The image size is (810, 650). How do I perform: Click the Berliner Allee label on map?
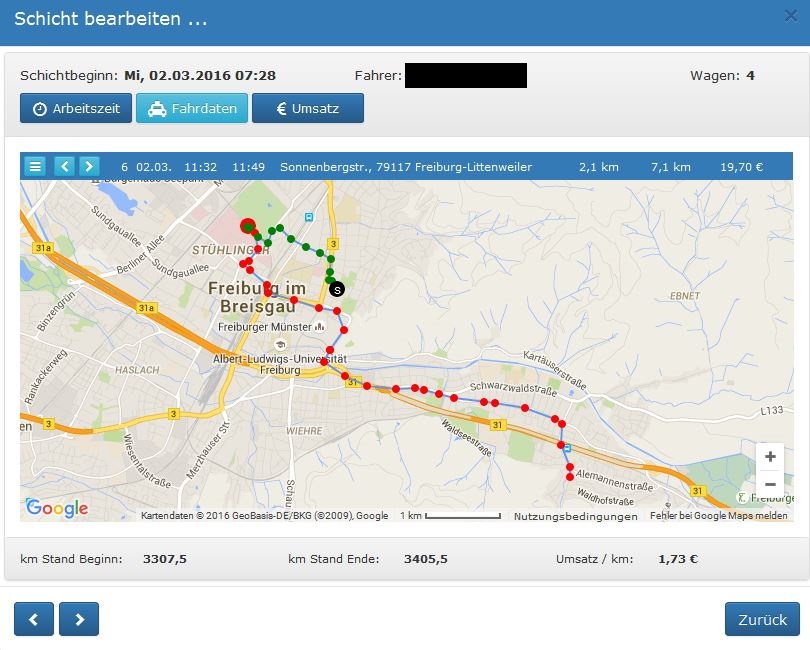(140, 254)
